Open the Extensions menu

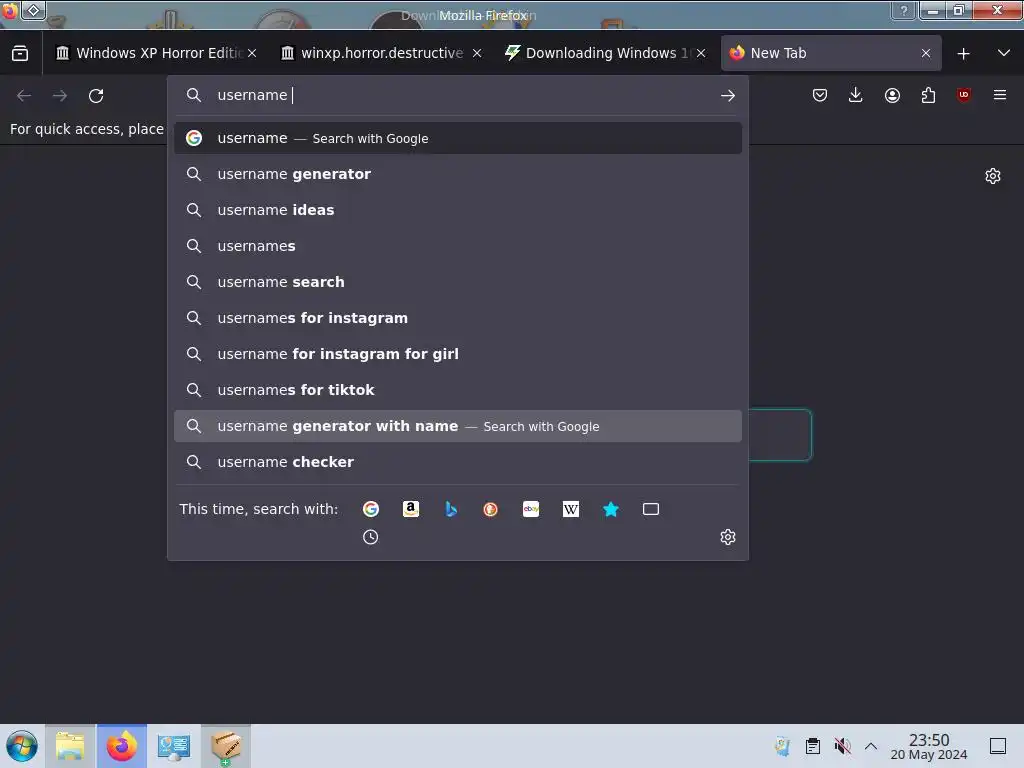click(928, 95)
